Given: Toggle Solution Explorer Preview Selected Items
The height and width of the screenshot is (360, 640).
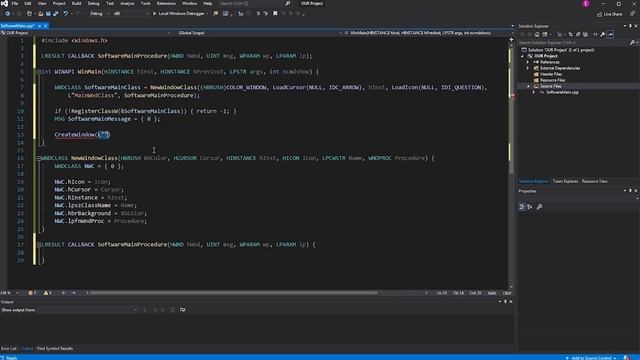Looking at the screenshot, I should click(611, 34).
